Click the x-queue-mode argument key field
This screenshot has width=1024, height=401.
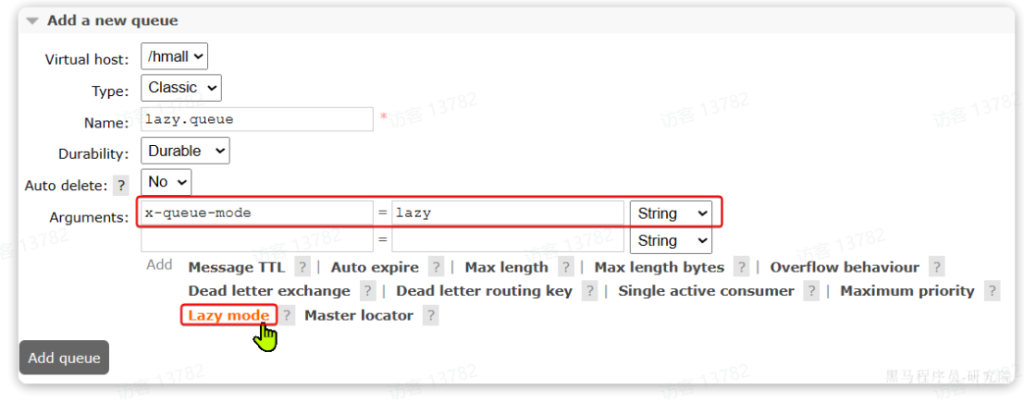click(256, 213)
